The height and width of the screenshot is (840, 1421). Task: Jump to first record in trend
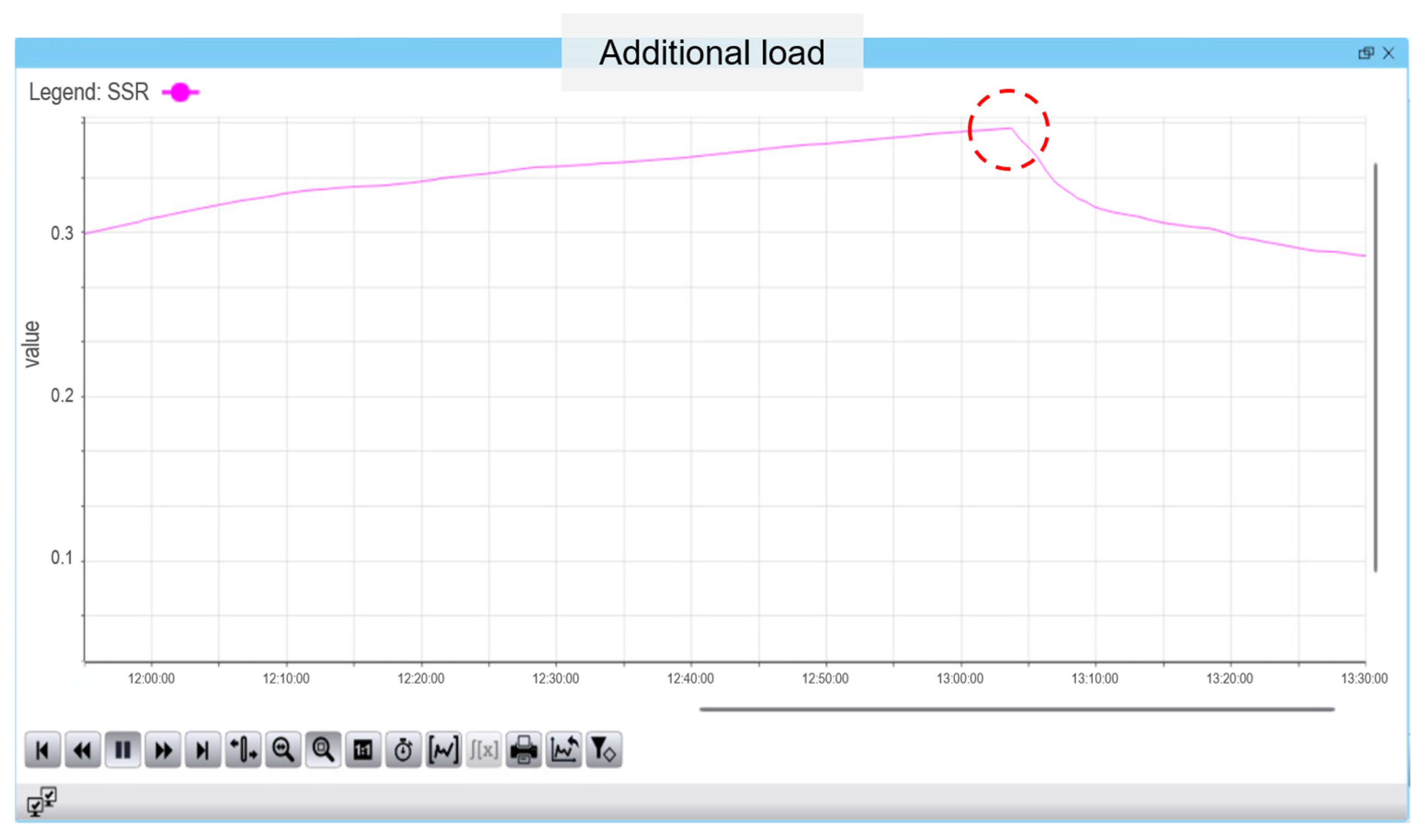[42, 750]
